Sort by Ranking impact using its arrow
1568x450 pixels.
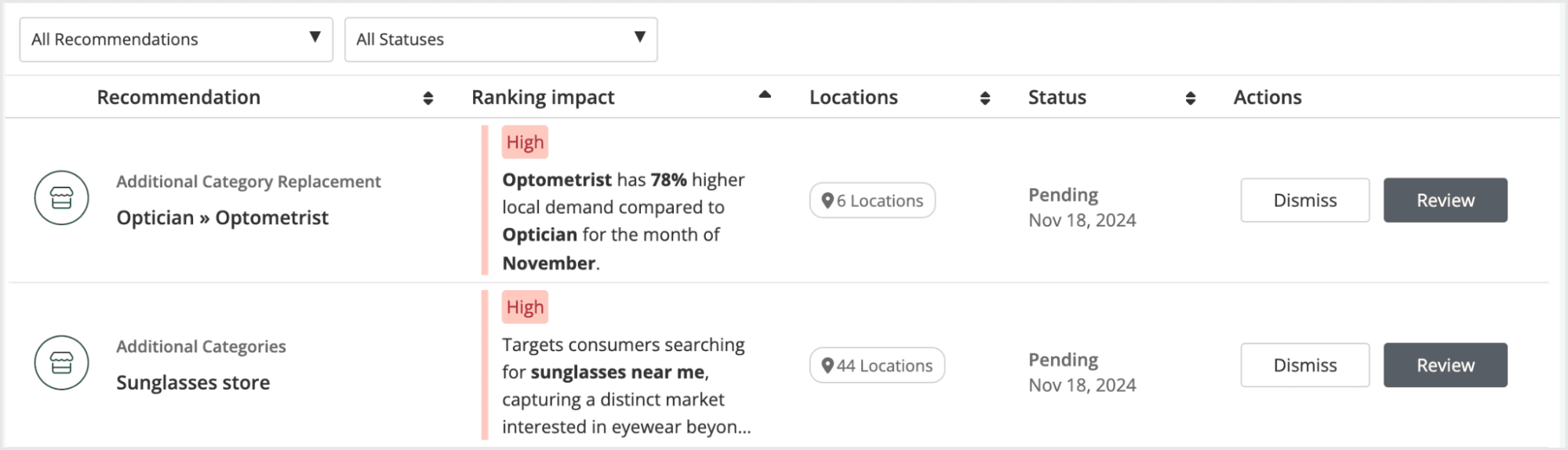click(x=765, y=96)
